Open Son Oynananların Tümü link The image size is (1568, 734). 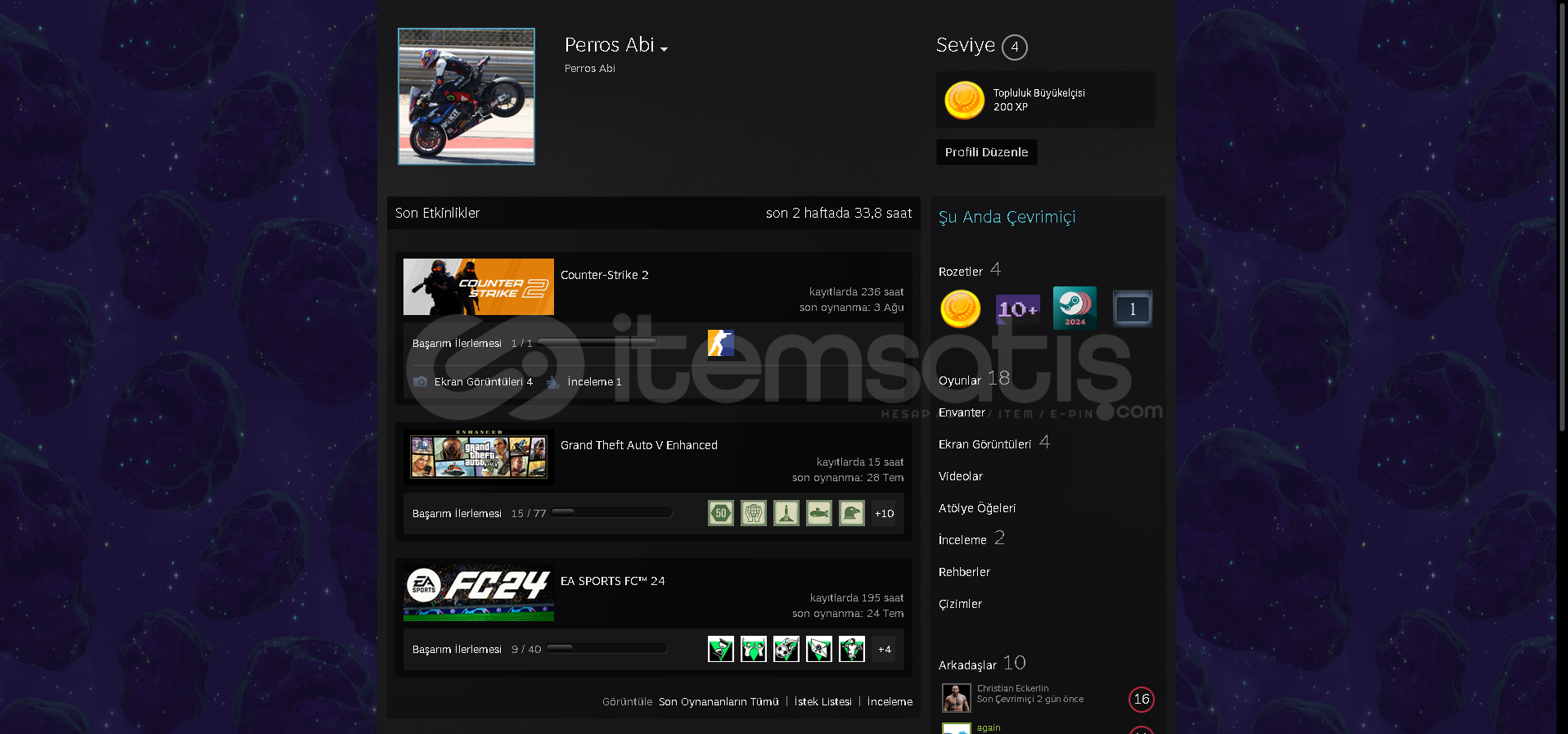click(x=719, y=701)
